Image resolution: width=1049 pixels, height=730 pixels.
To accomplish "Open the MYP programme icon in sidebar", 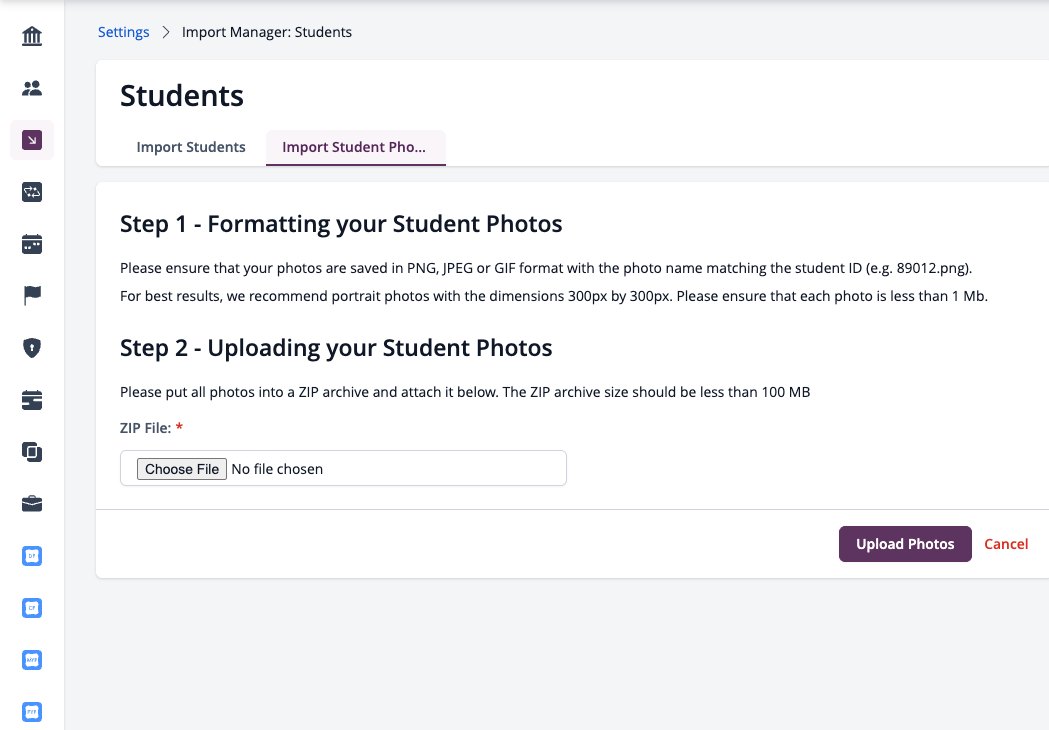I will pos(31,660).
